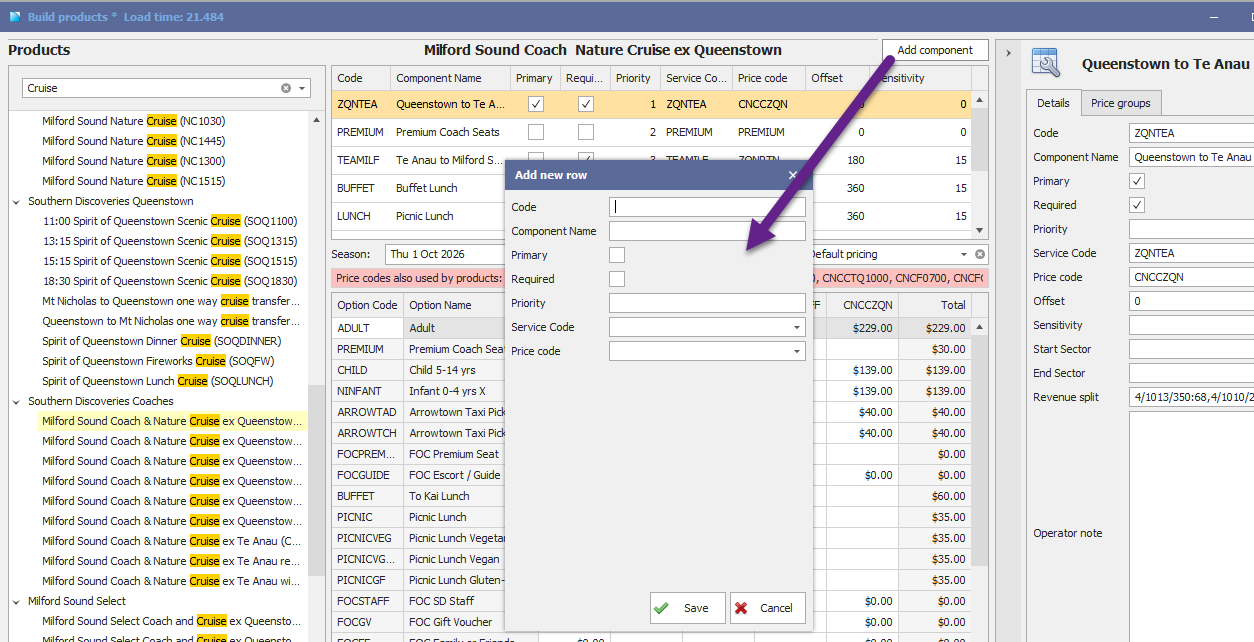Close the Add new row dialog
This screenshot has height=642, width=1254.
pos(793,175)
